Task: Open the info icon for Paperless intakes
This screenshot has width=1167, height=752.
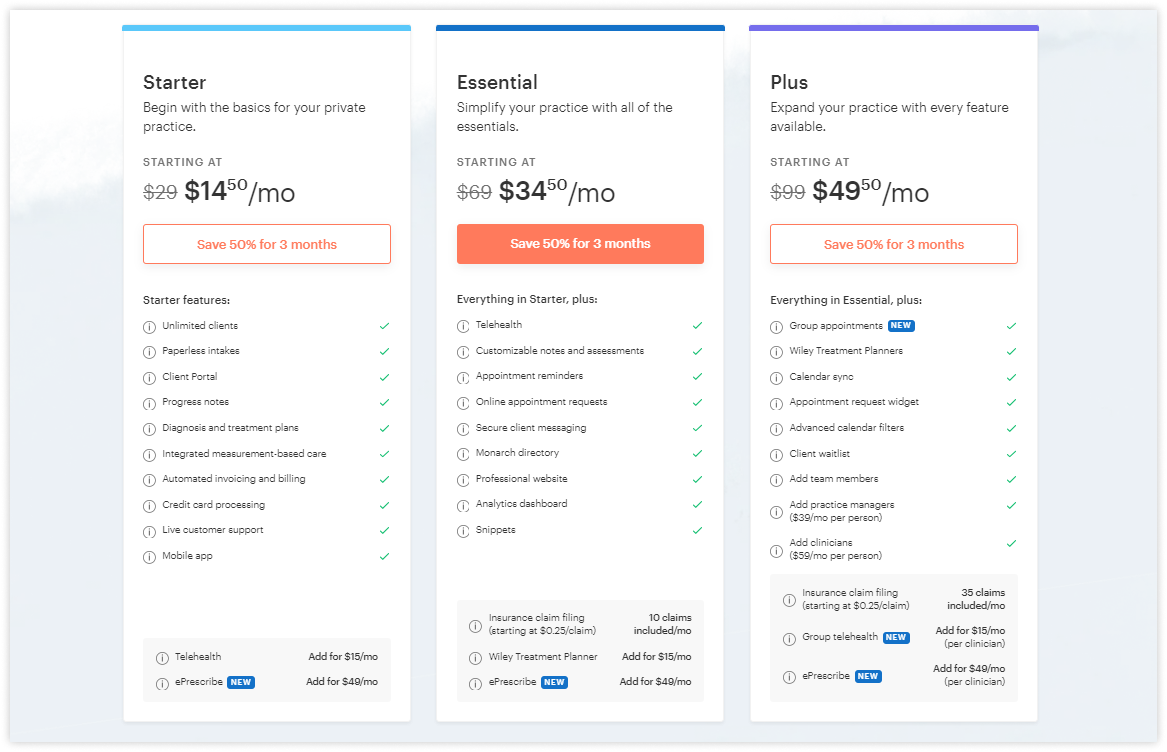Action: [150, 352]
